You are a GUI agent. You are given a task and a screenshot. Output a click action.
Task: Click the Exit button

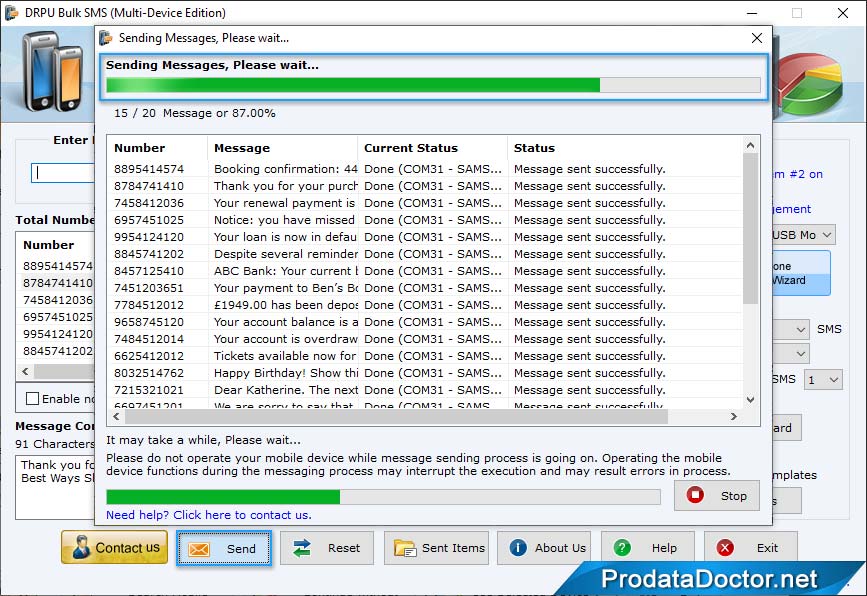[x=751, y=548]
